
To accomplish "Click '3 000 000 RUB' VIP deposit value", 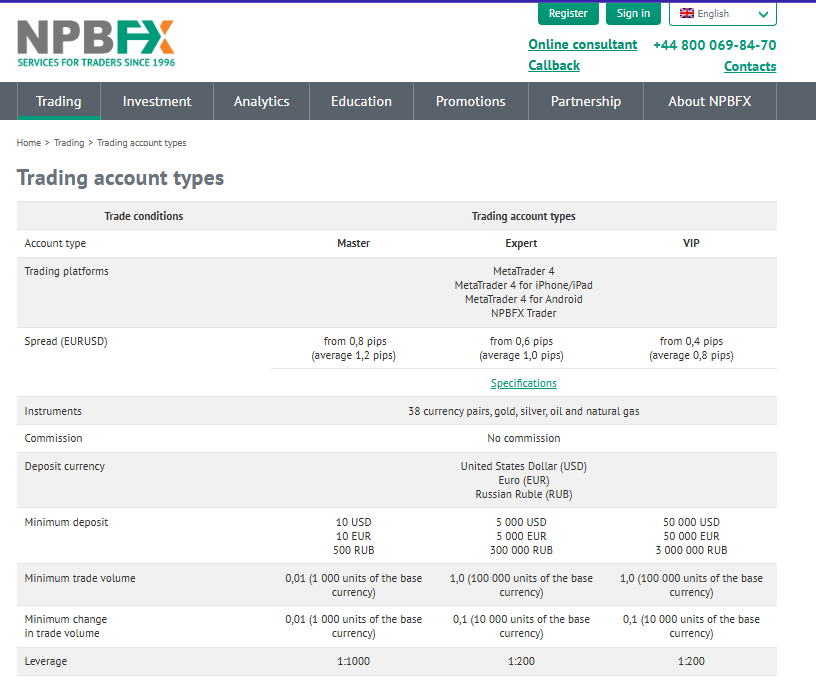I will 691,550.
